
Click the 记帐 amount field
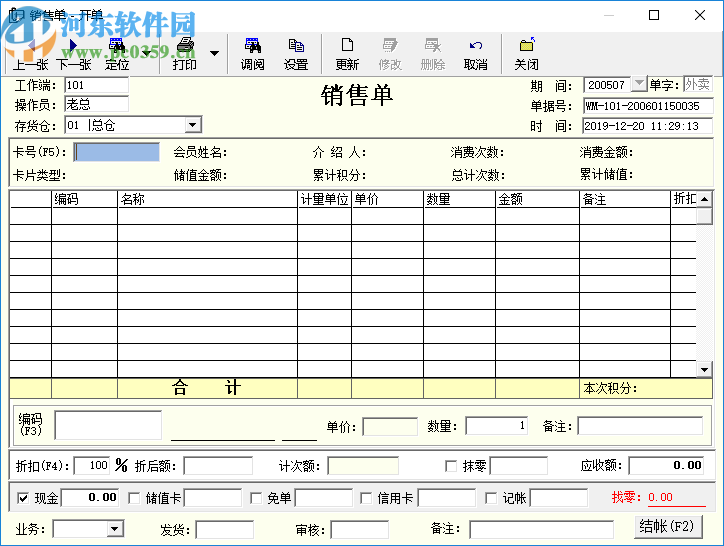(x=559, y=498)
